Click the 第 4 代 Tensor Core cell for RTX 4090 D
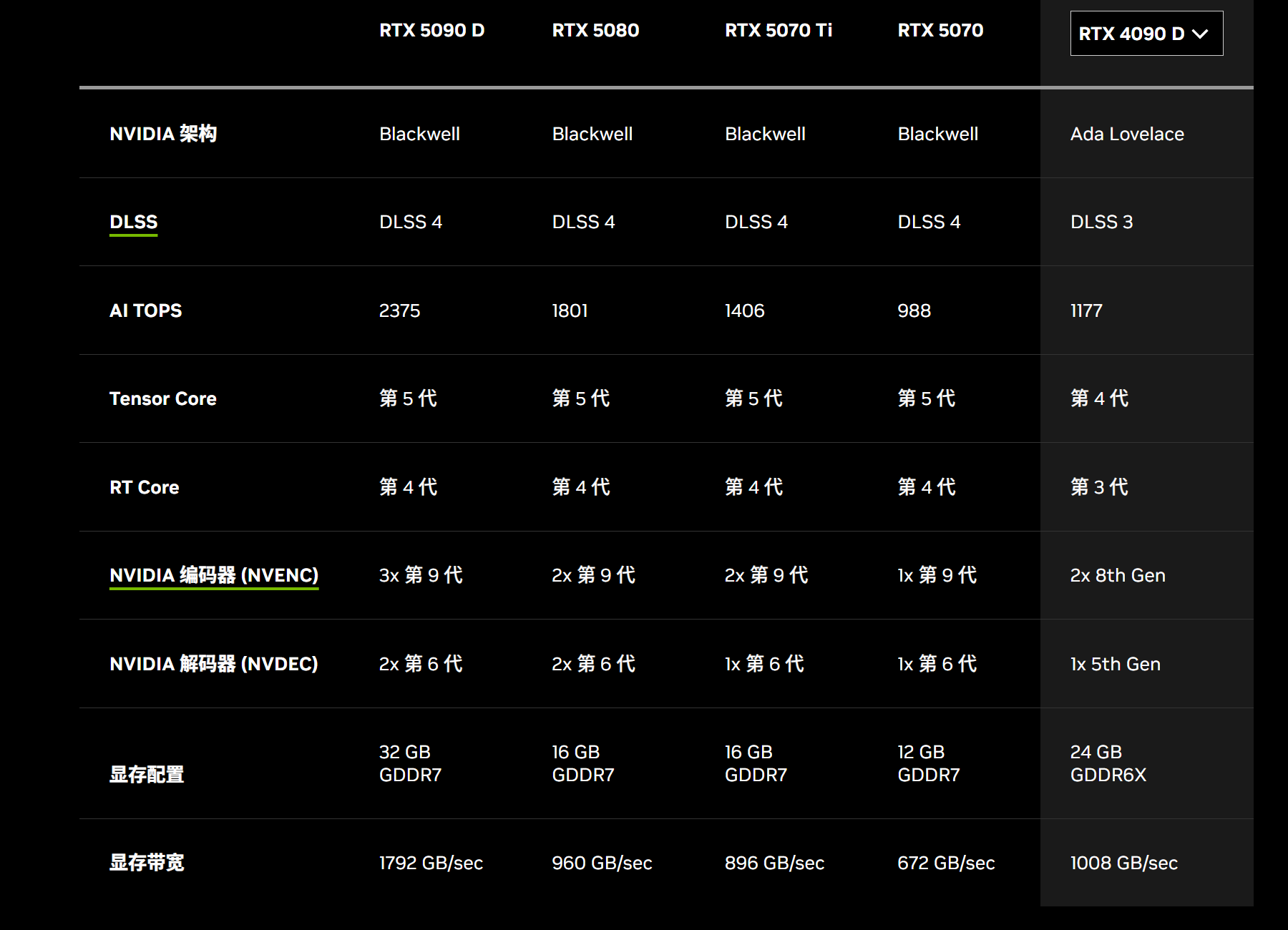Screen dimensions: 1288x930 [x=1100, y=398]
